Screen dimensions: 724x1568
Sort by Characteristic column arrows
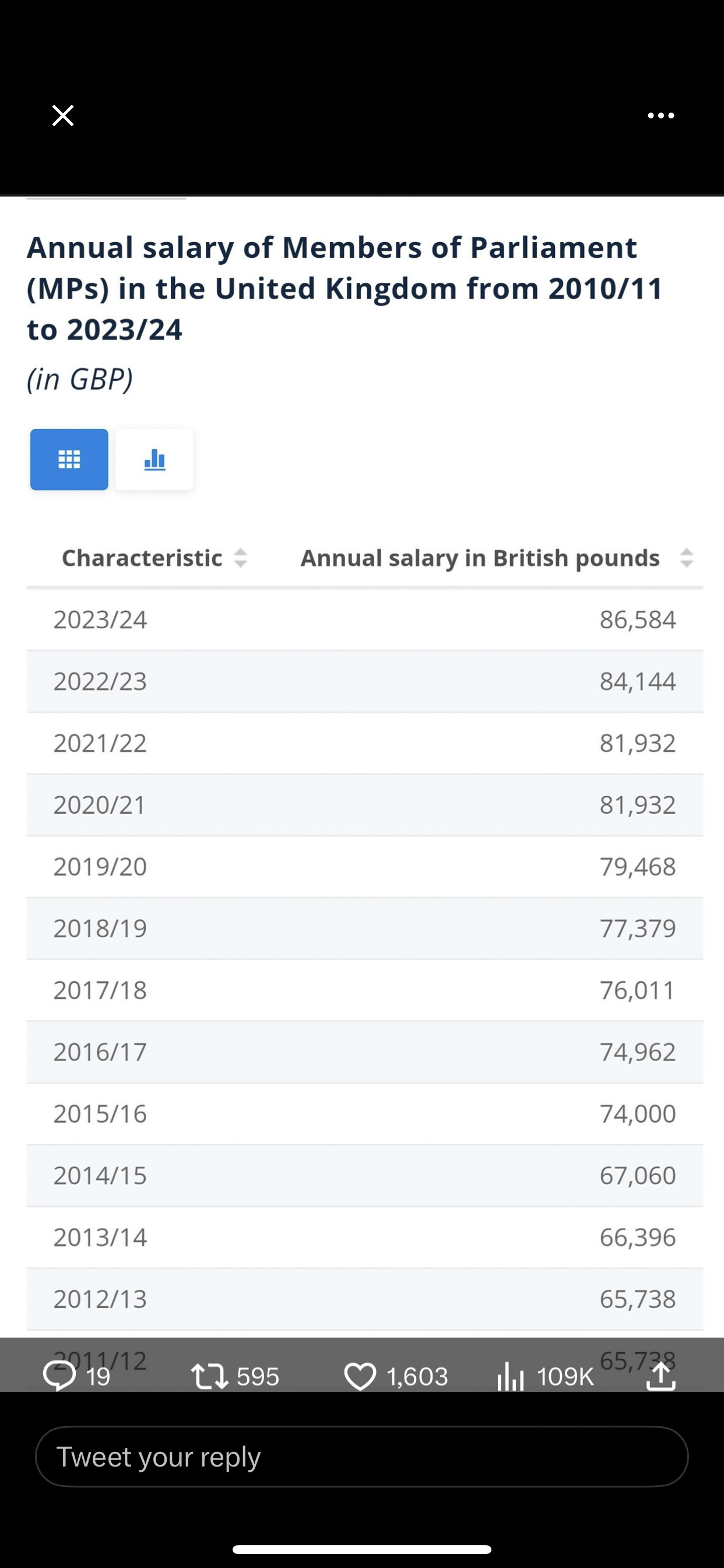[x=240, y=558]
